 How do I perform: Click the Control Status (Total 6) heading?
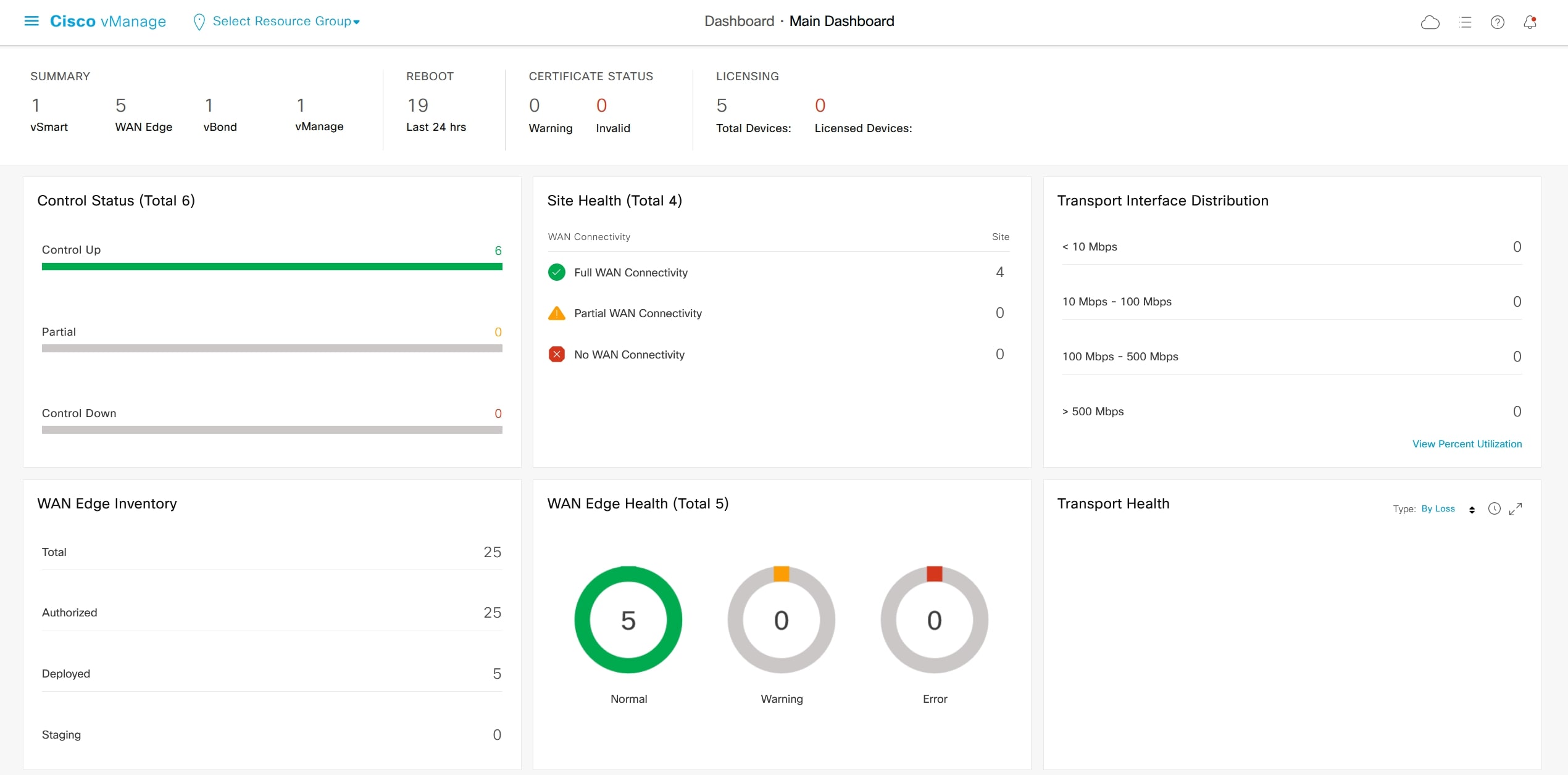pos(116,201)
